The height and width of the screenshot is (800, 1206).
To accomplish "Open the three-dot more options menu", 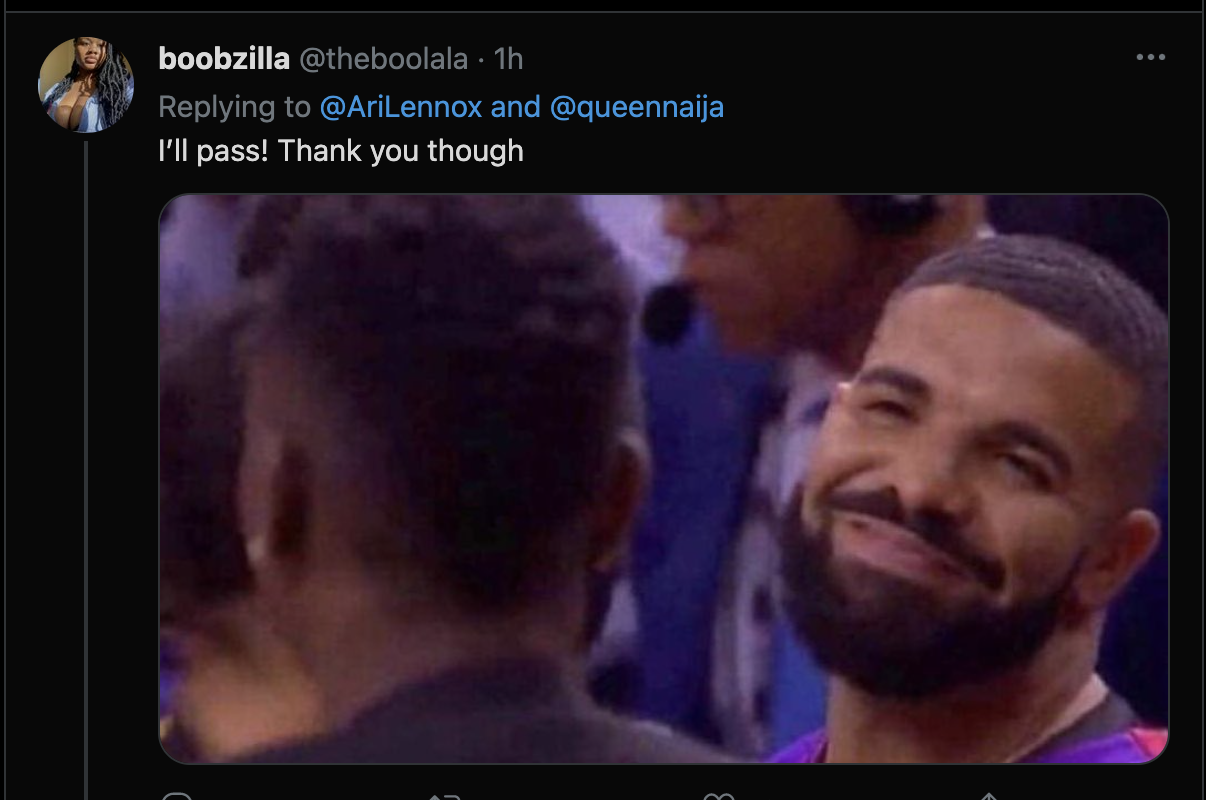I will coord(1151,58).
